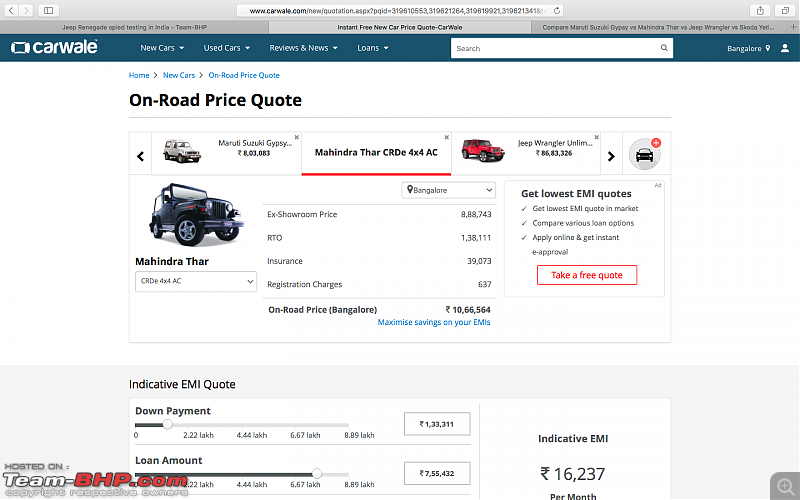Click the search magnifier icon

(x=664, y=48)
